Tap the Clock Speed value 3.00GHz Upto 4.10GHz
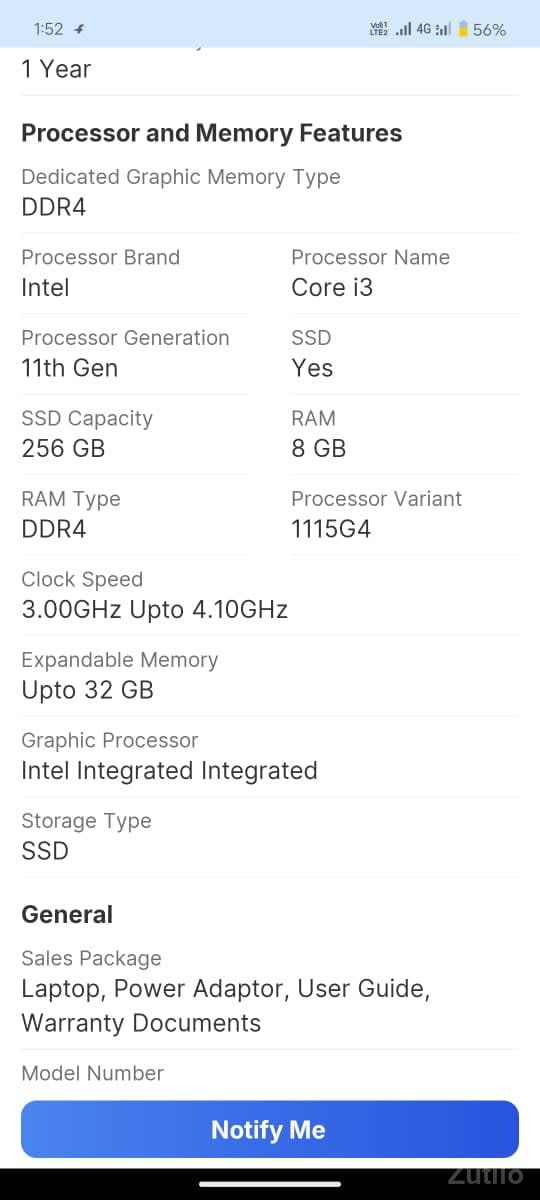540x1200 pixels. (155, 609)
